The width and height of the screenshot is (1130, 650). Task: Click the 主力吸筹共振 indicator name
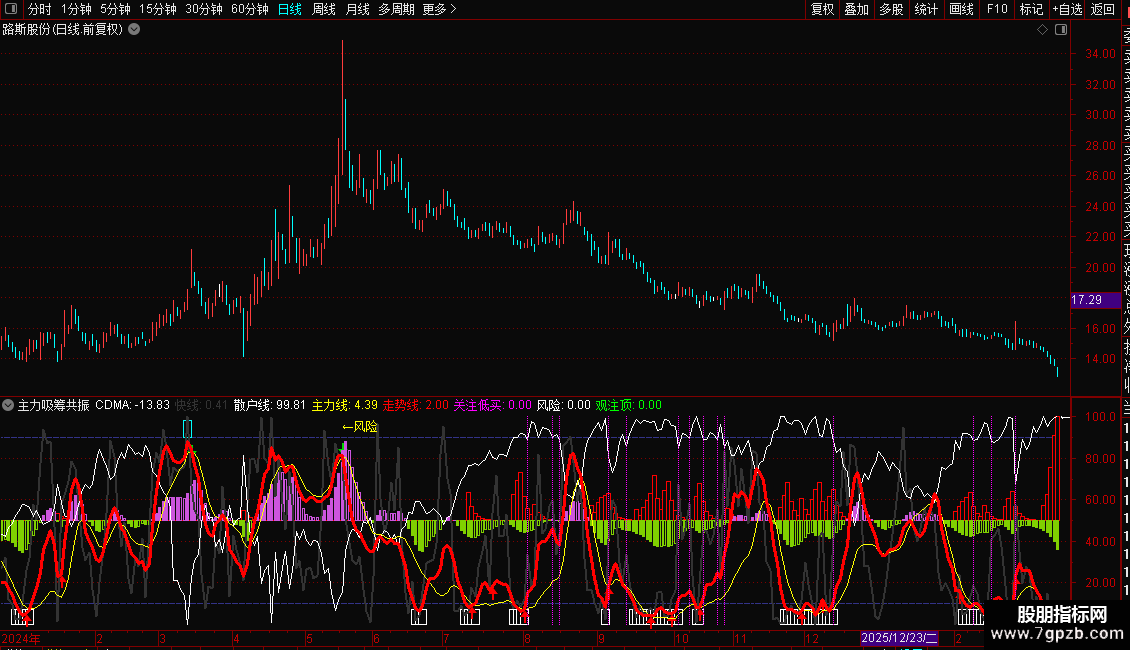[x=53, y=405]
